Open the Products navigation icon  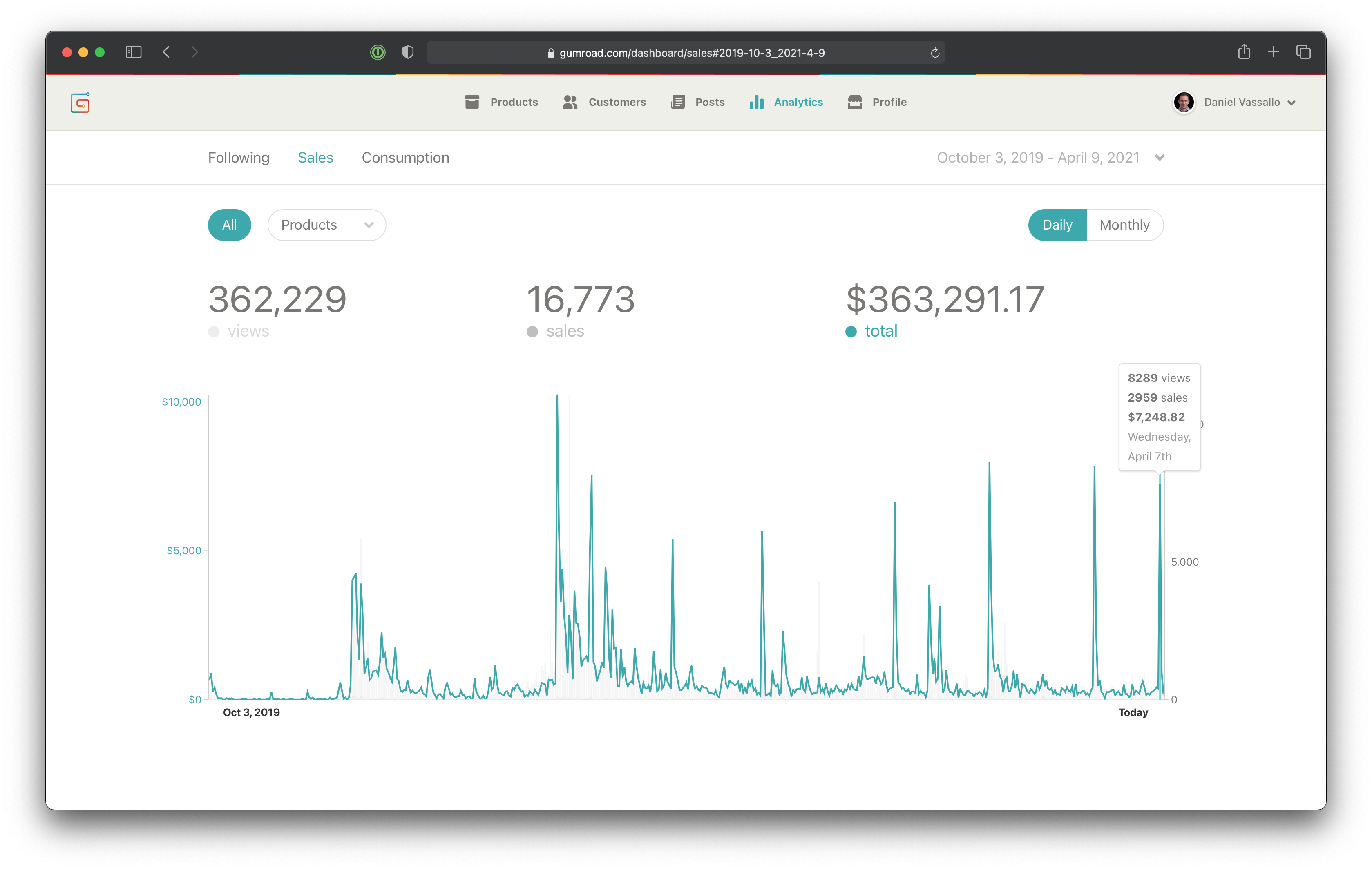tap(472, 102)
